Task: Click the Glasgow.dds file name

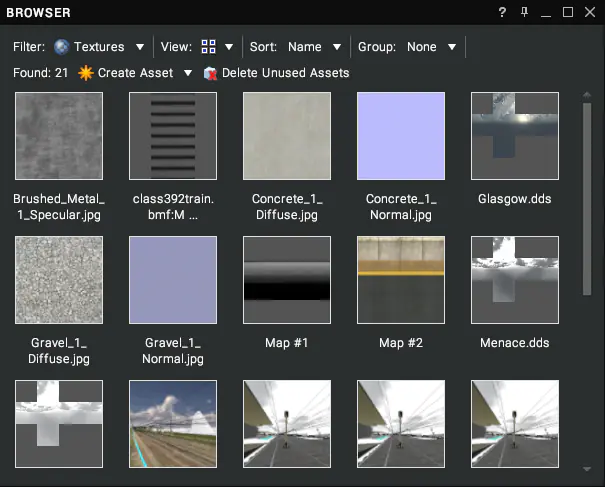Action: pyautogui.click(x=515, y=199)
